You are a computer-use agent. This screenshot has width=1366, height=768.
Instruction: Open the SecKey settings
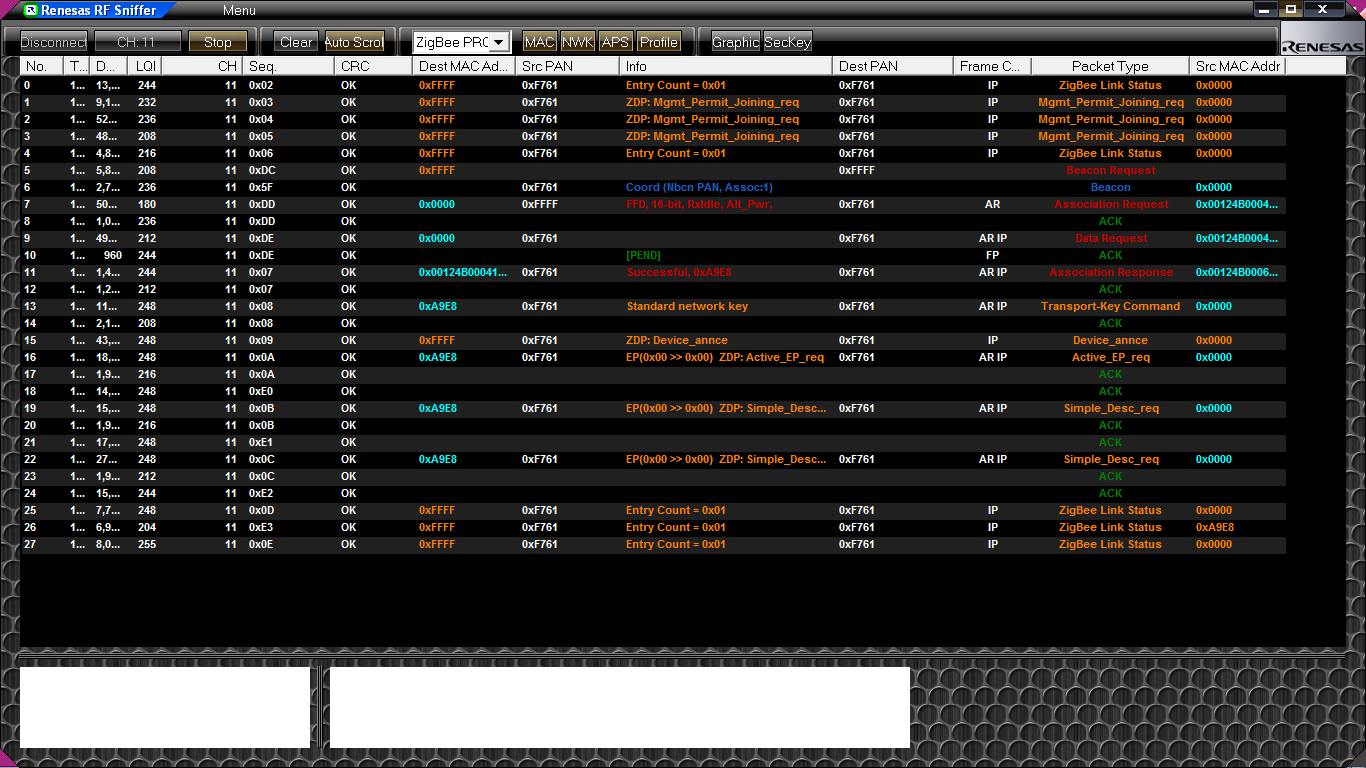[788, 42]
